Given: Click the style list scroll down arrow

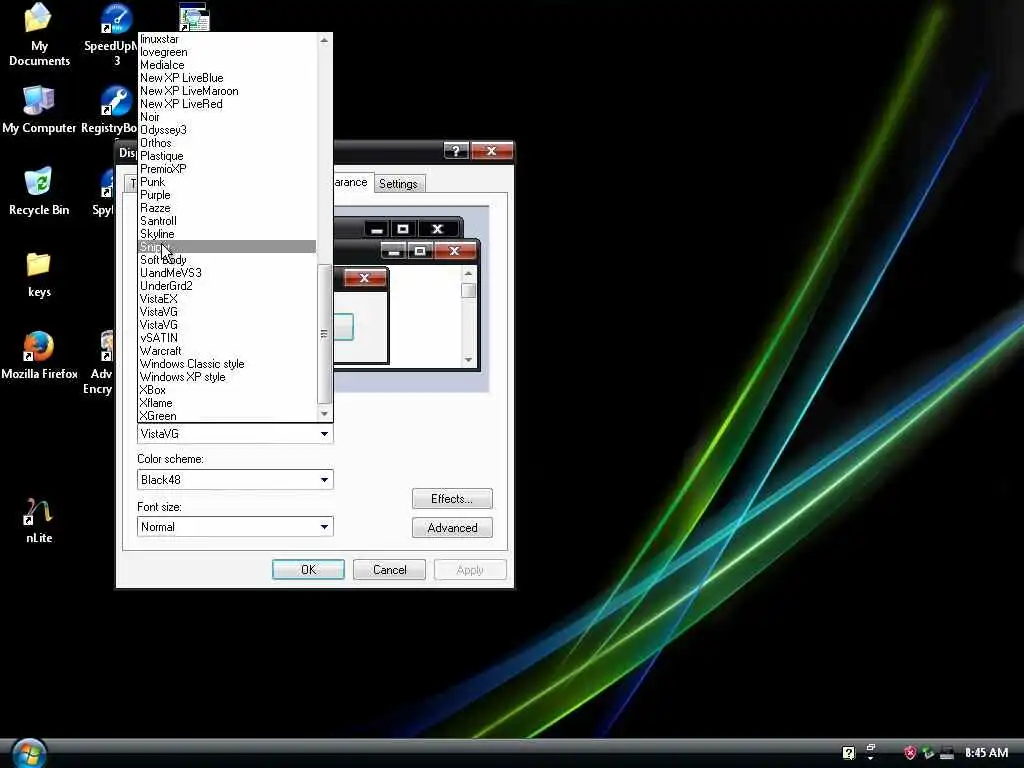Looking at the screenshot, I should click(x=324, y=414).
